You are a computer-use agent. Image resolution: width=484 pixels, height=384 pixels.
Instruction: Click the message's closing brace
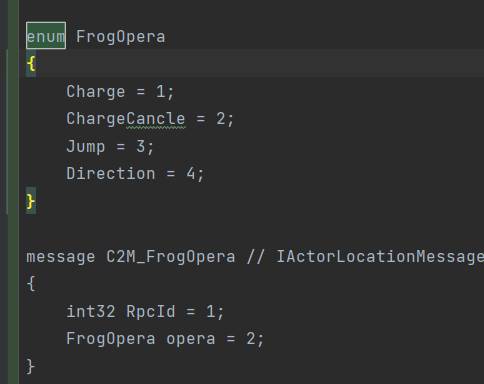point(31,366)
